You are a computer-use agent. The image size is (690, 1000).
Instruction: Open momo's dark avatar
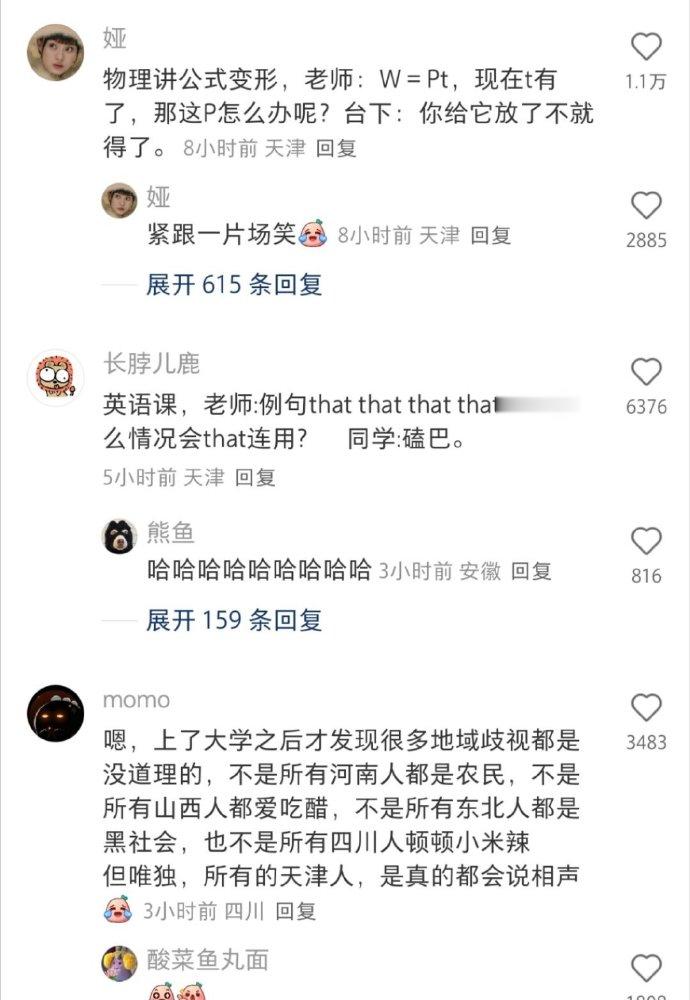tap(55, 714)
